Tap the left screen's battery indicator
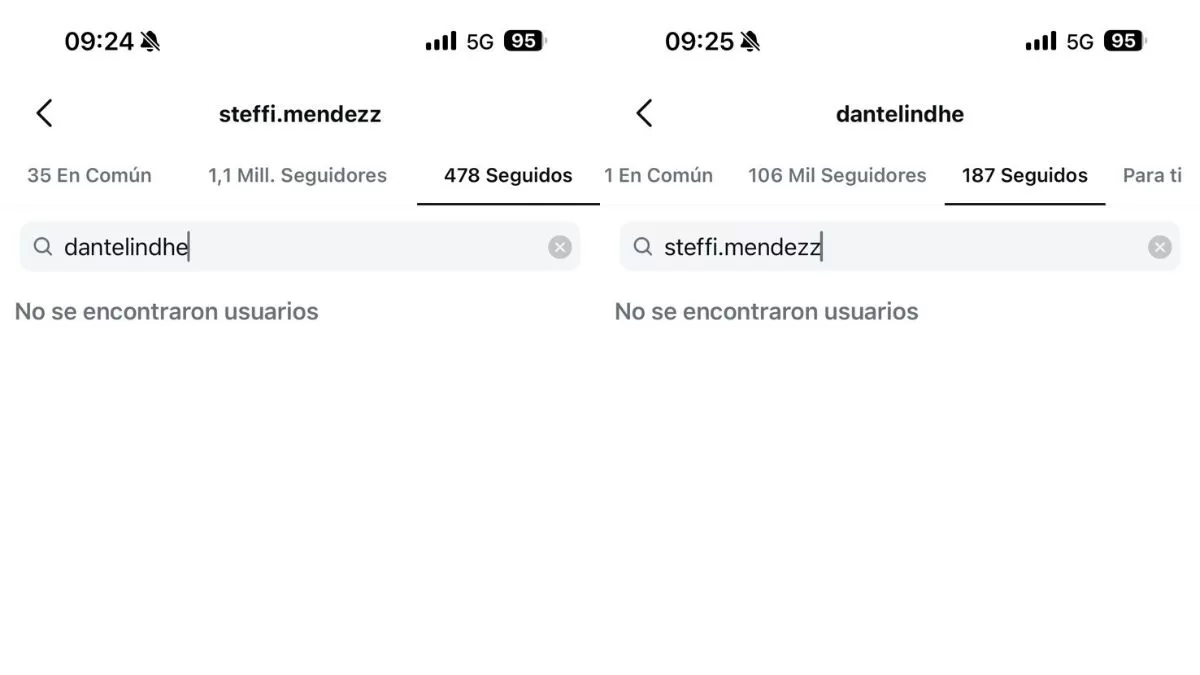 point(524,41)
